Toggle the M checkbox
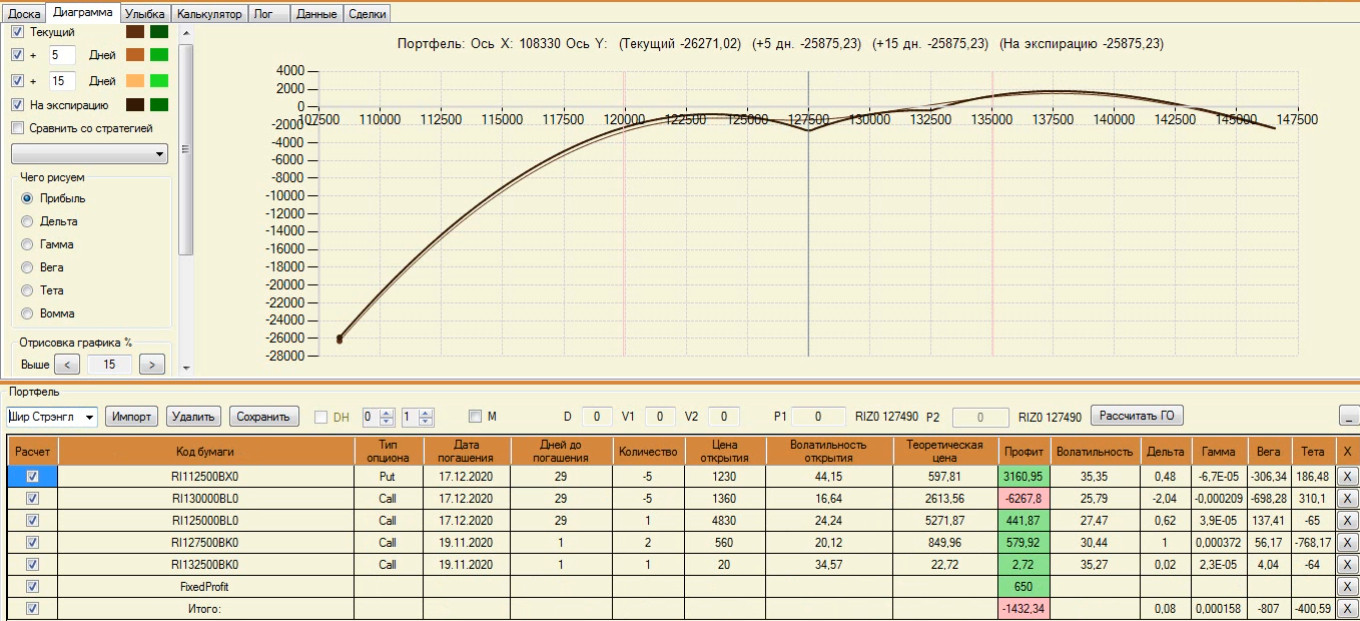 [475, 416]
